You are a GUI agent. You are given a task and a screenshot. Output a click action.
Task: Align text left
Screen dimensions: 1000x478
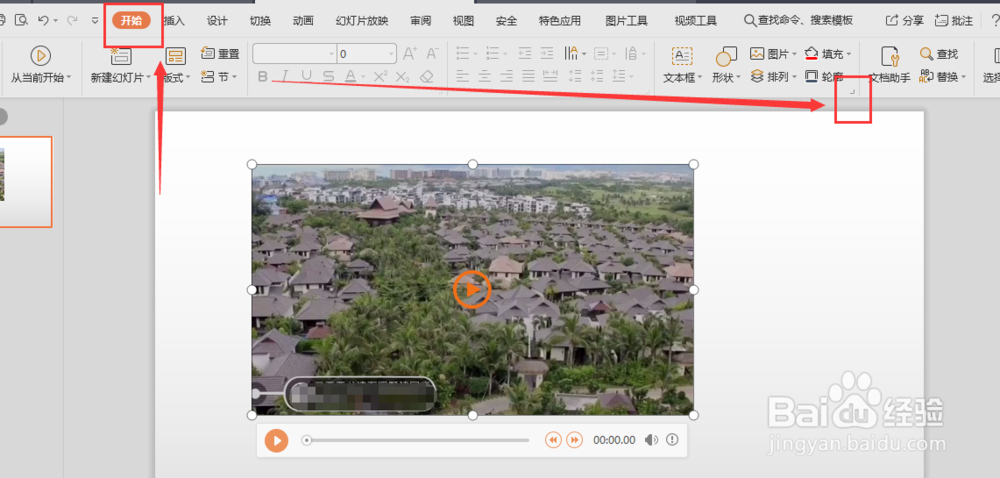pos(462,76)
